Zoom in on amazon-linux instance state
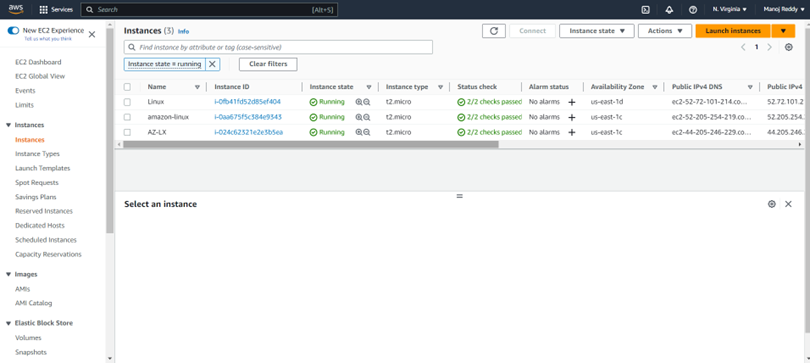 coord(359,117)
